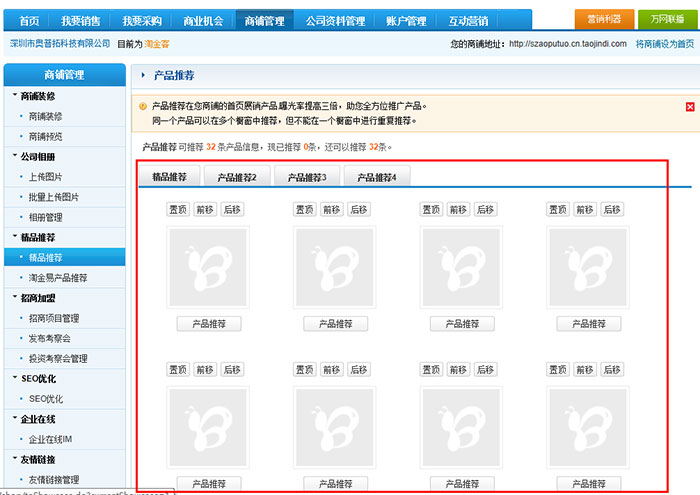Open 淘金易产品推荐 in the sidebar
Viewport: 700px width, 495px height.
pos(58,278)
